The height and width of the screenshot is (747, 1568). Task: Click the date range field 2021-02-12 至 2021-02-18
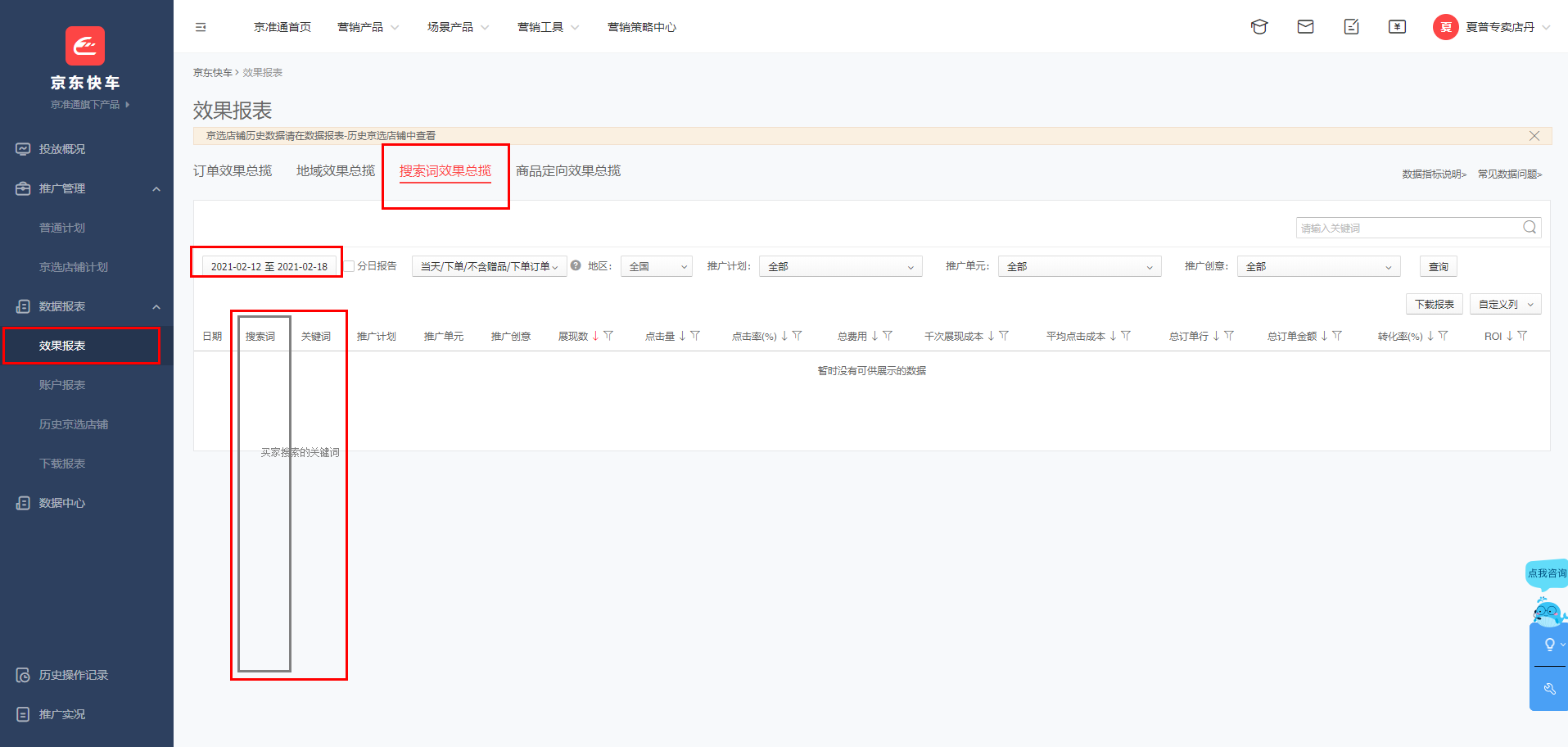(x=269, y=266)
